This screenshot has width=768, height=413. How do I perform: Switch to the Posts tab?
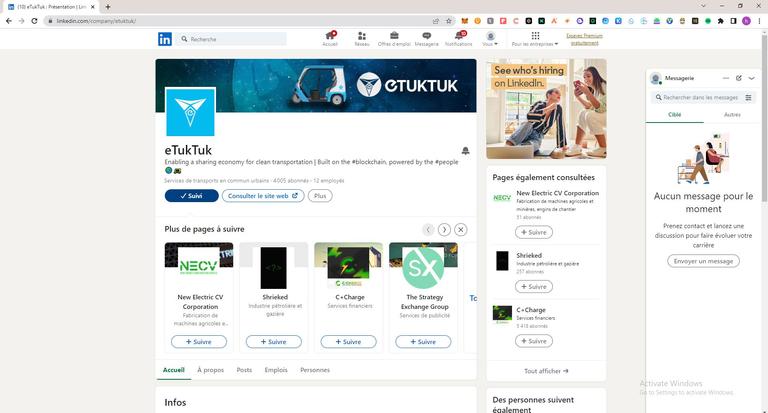click(x=244, y=370)
